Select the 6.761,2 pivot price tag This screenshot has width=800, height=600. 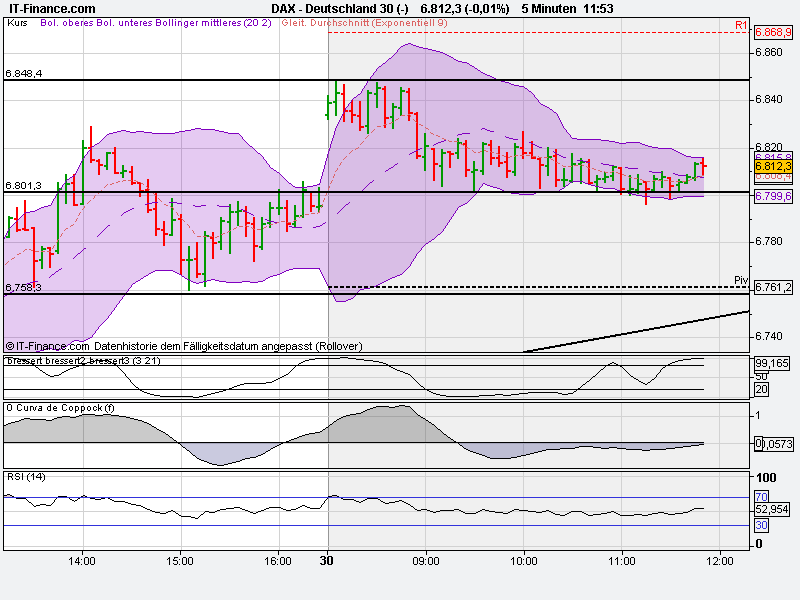773,287
